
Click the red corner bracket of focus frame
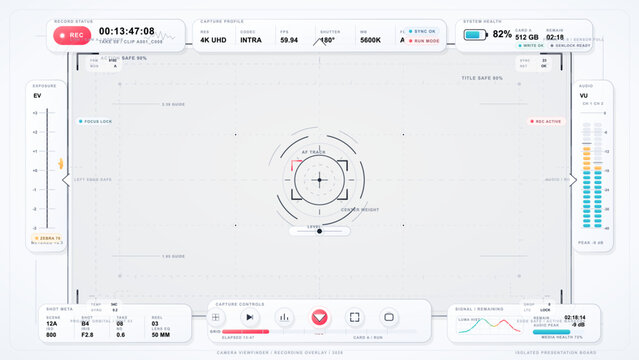click(x=296, y=165)
